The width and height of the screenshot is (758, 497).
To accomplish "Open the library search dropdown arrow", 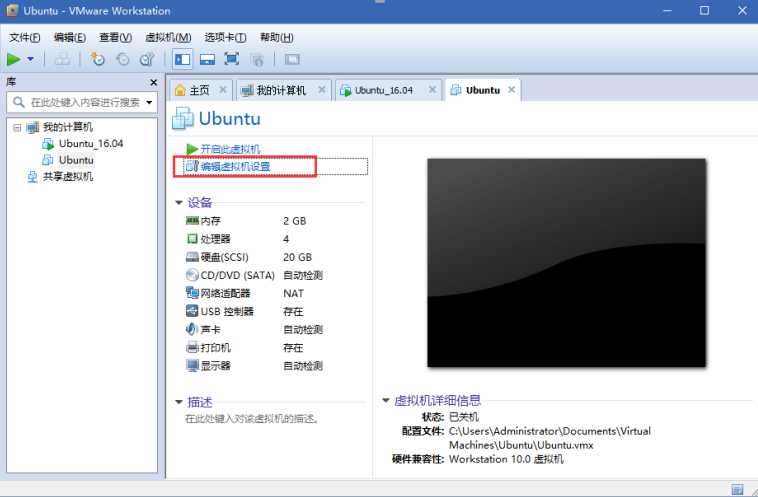I will click(x=149, y=102).
